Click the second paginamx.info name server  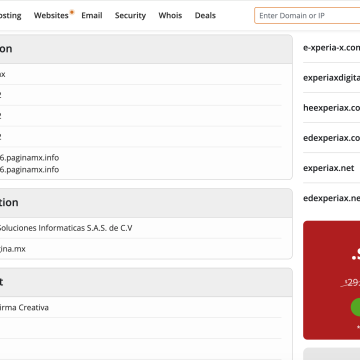click(x=29, y=169)
